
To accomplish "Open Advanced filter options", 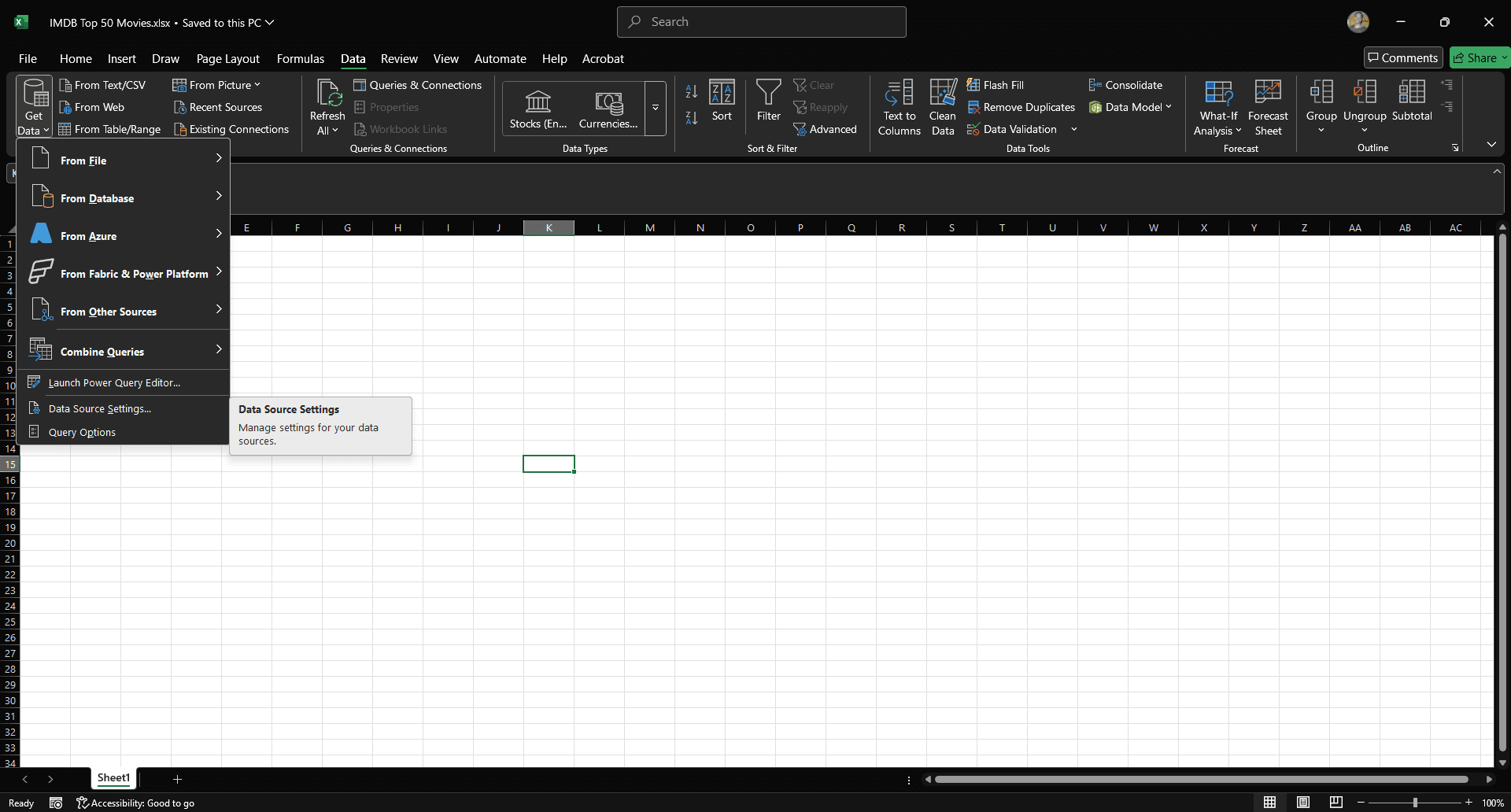I will [825, 129].
